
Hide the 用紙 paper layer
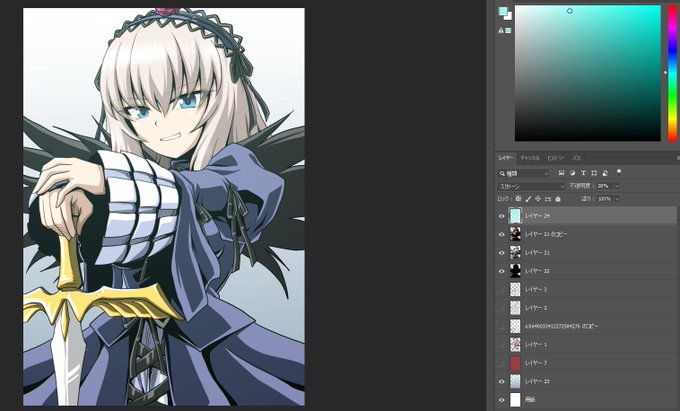pyautogui.click(x=502, y=400)
